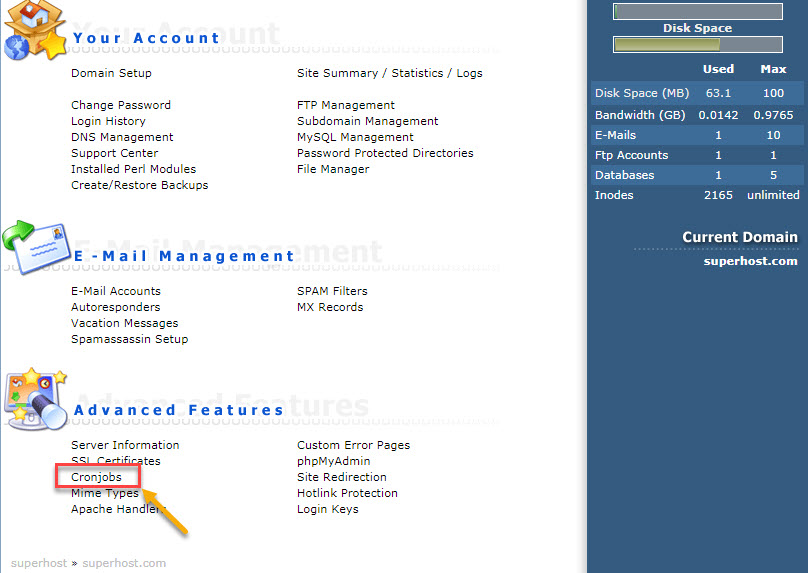Image resolution: width=808 pixels, height=573 pixels.
Task: Open the Cronjobs link
Action: click(x=96, y=477)
